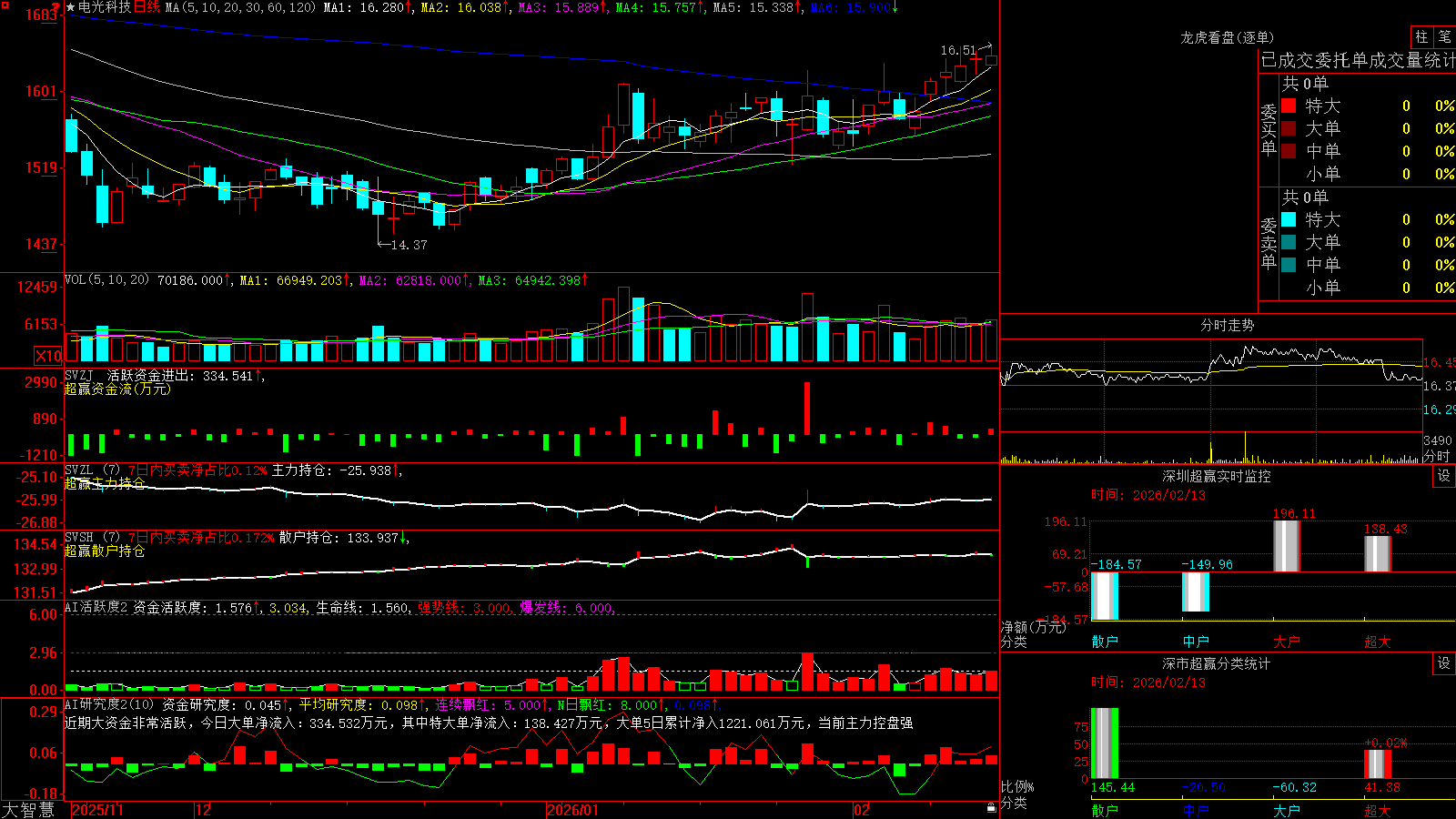
Task: Click the X10 volume scale icon
Action: (x=48, y=356)
